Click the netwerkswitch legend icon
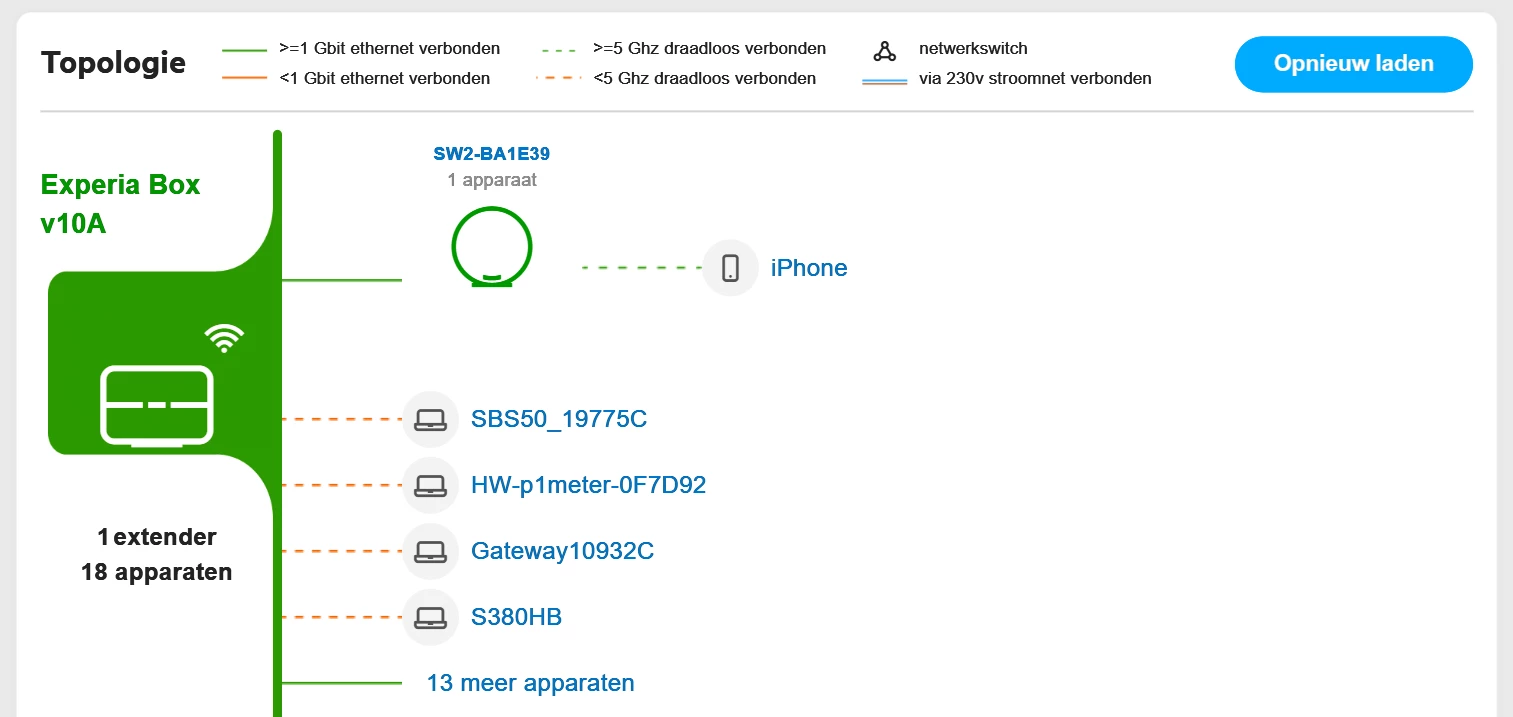 884,49
